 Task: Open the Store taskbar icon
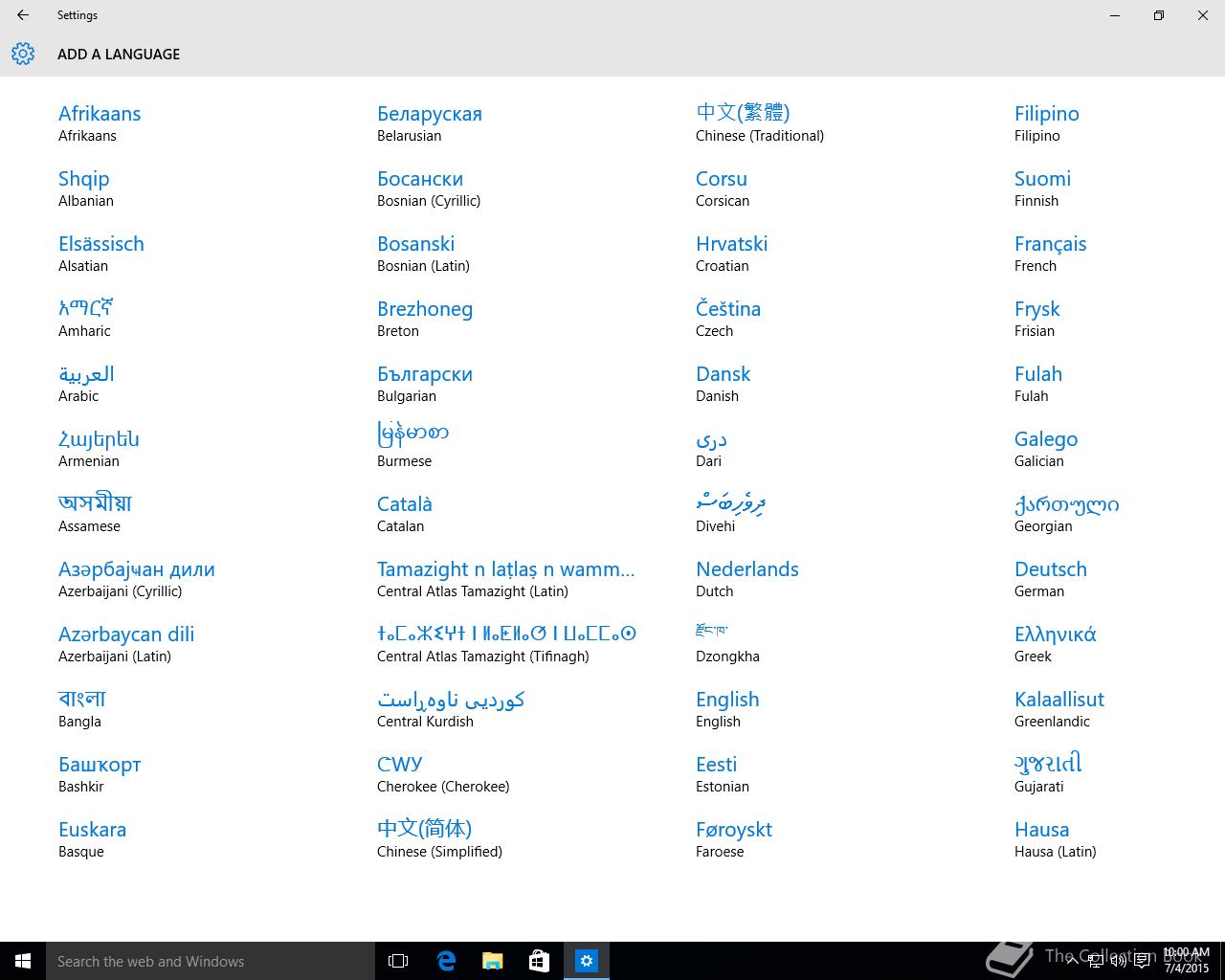[x=540, y=961]
